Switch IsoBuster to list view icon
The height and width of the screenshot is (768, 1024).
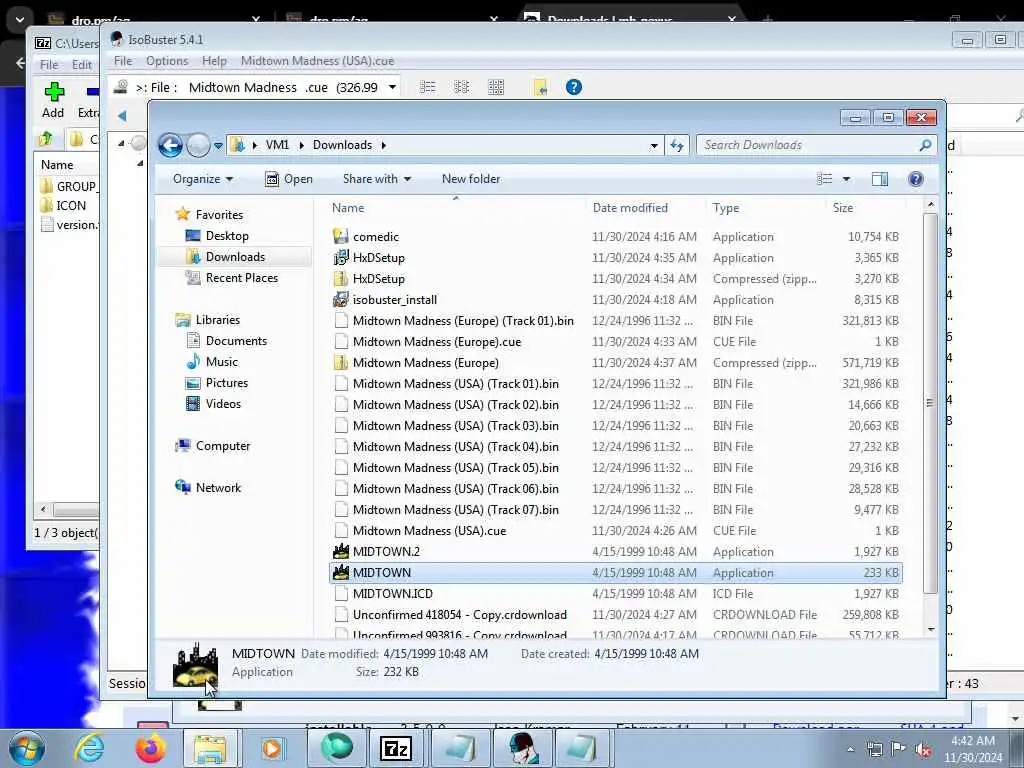click(427, 87)
